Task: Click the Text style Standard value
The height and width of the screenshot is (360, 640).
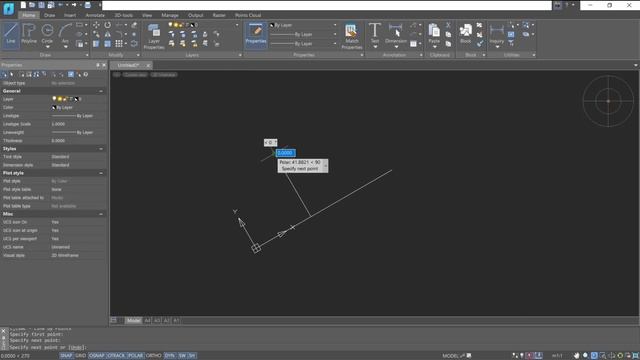Action: pyautogui.click(x=60, y=157)
